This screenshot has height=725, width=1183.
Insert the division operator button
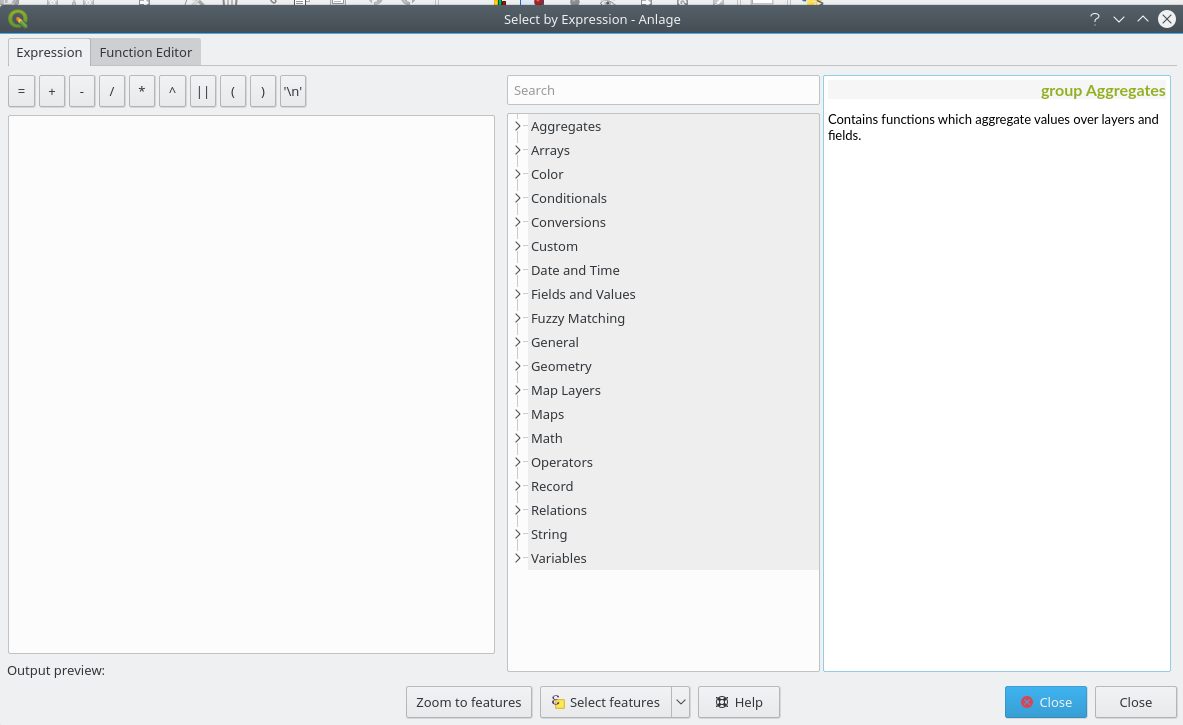(112, 91)
